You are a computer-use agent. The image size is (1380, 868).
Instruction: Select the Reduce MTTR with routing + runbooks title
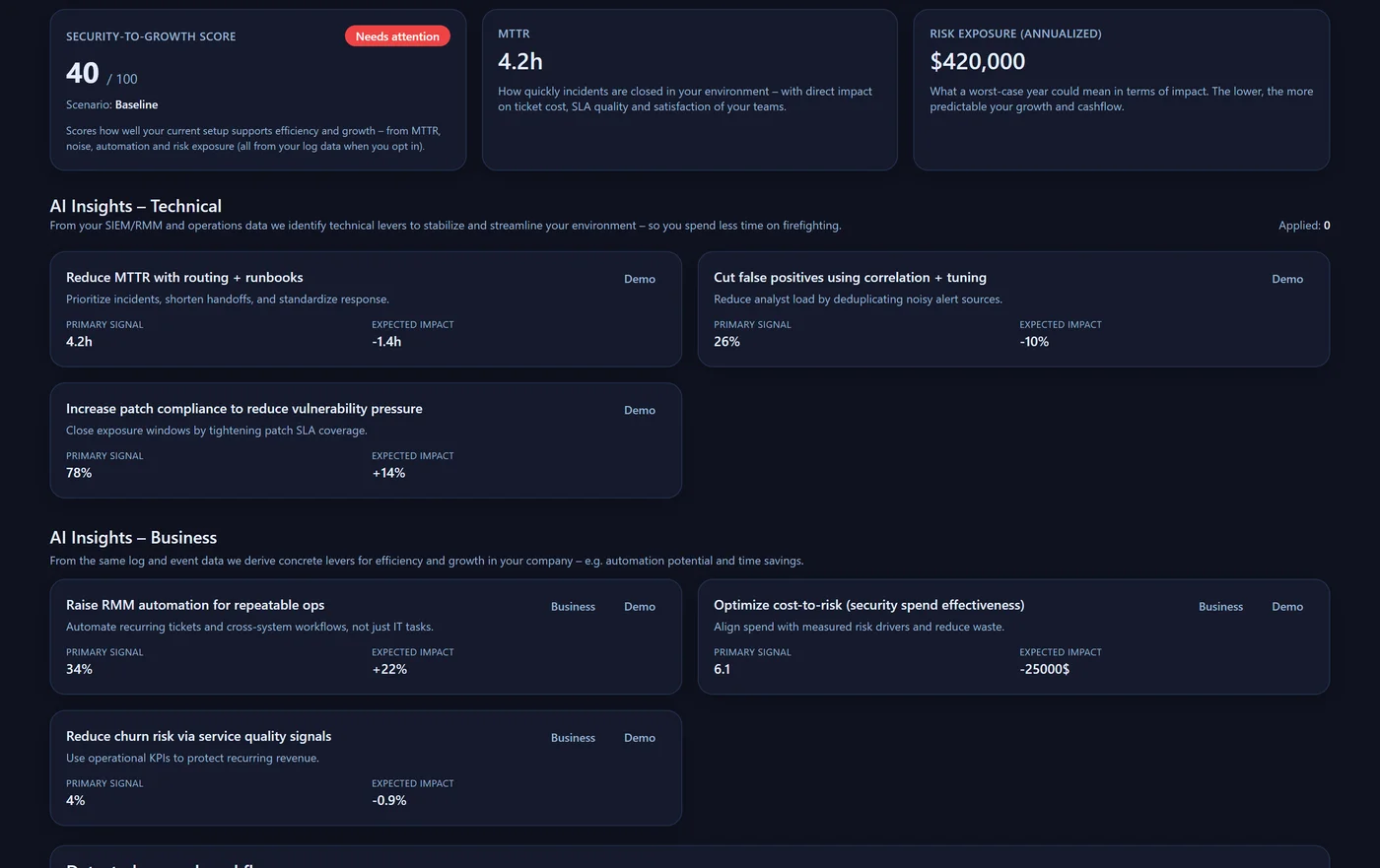[183, 277]
